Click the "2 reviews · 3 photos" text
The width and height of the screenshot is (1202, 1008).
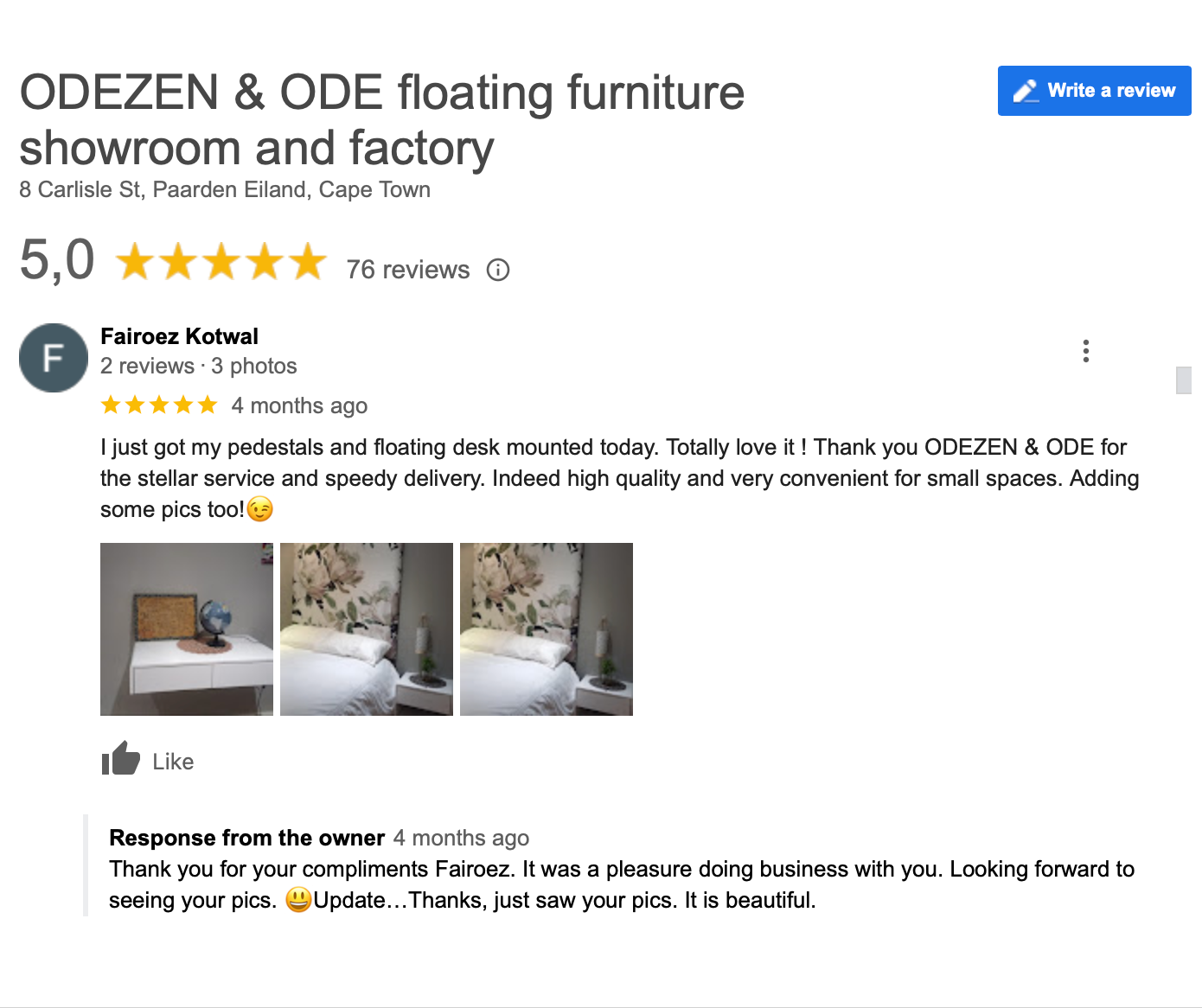198,366
